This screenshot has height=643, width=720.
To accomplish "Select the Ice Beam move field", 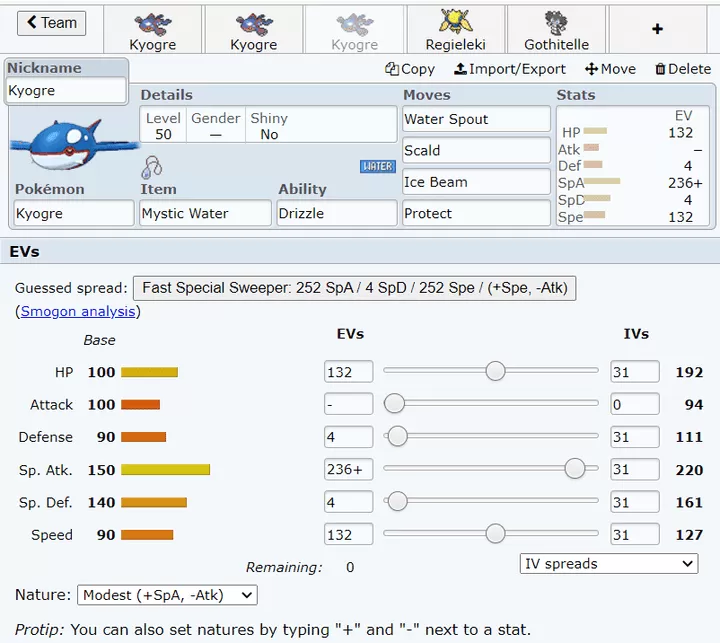I will click(x=476, y=182).
